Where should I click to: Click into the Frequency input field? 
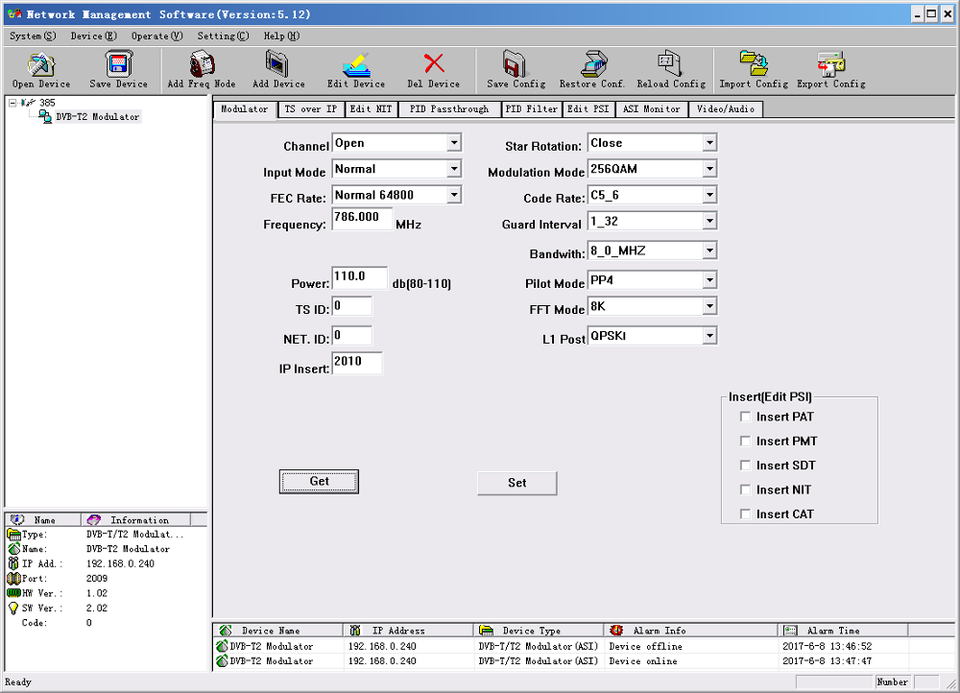coord(361,220)
